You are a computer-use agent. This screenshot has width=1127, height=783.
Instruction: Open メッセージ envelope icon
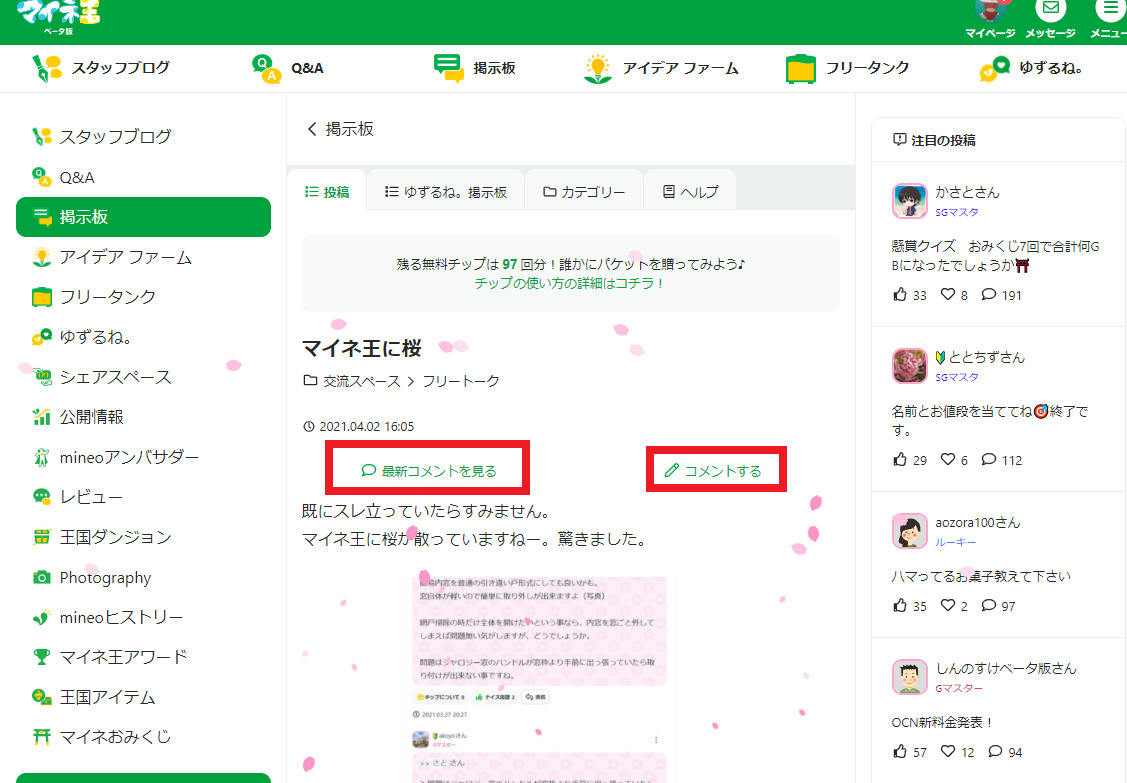(x=1050, y=9)
